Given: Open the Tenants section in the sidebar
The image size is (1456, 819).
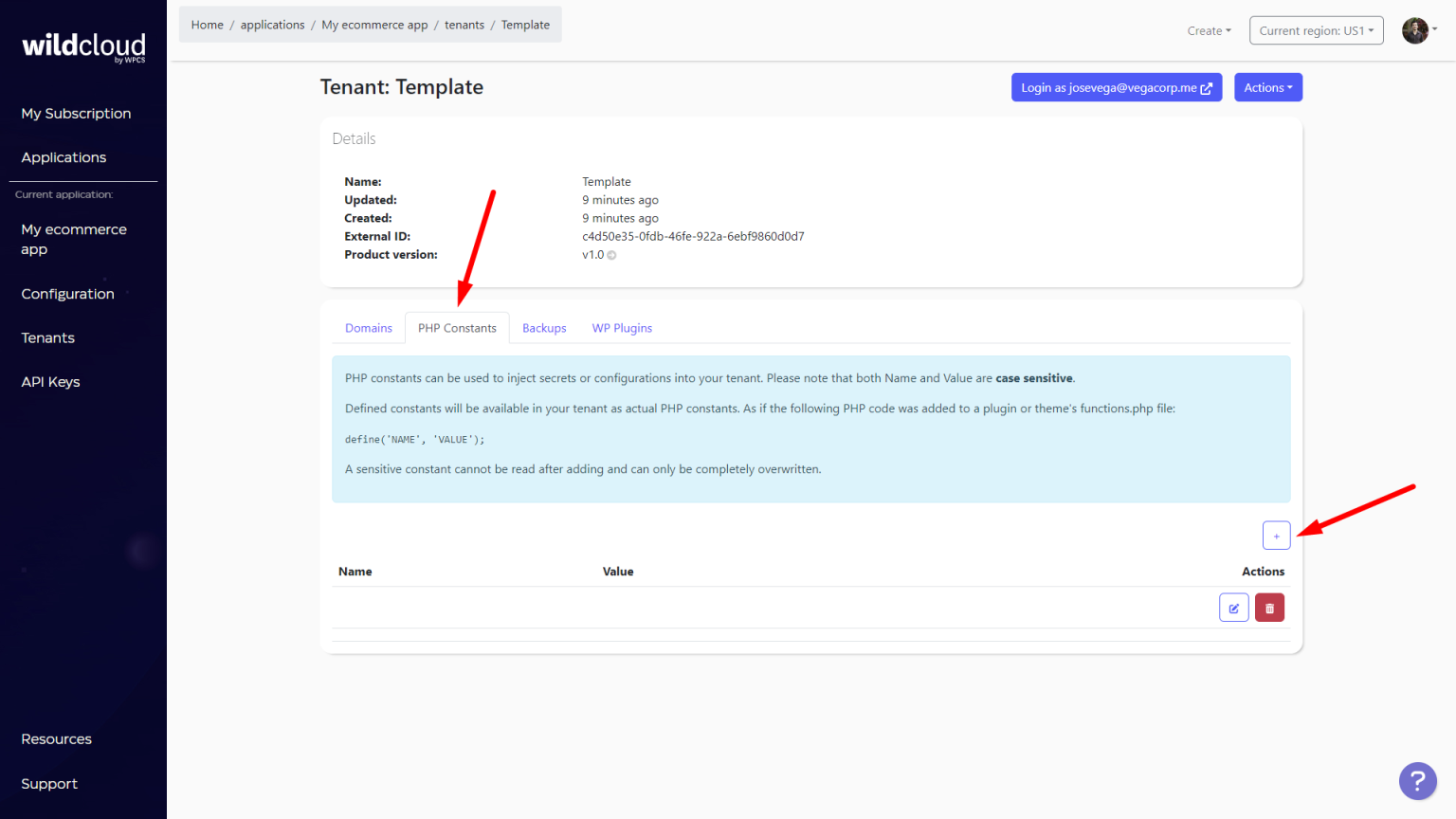Looking at the screenshot, I should point(47,337).
